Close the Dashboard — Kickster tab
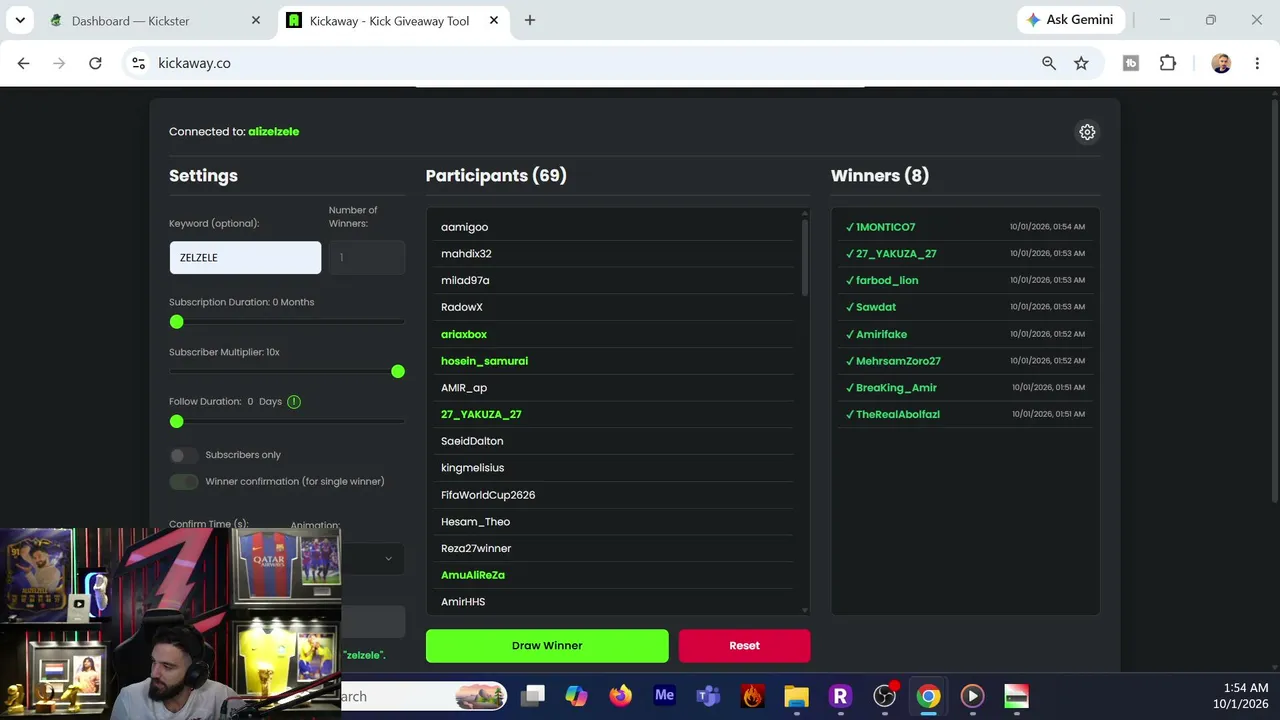1280x720 pixels. coord(257,20)
